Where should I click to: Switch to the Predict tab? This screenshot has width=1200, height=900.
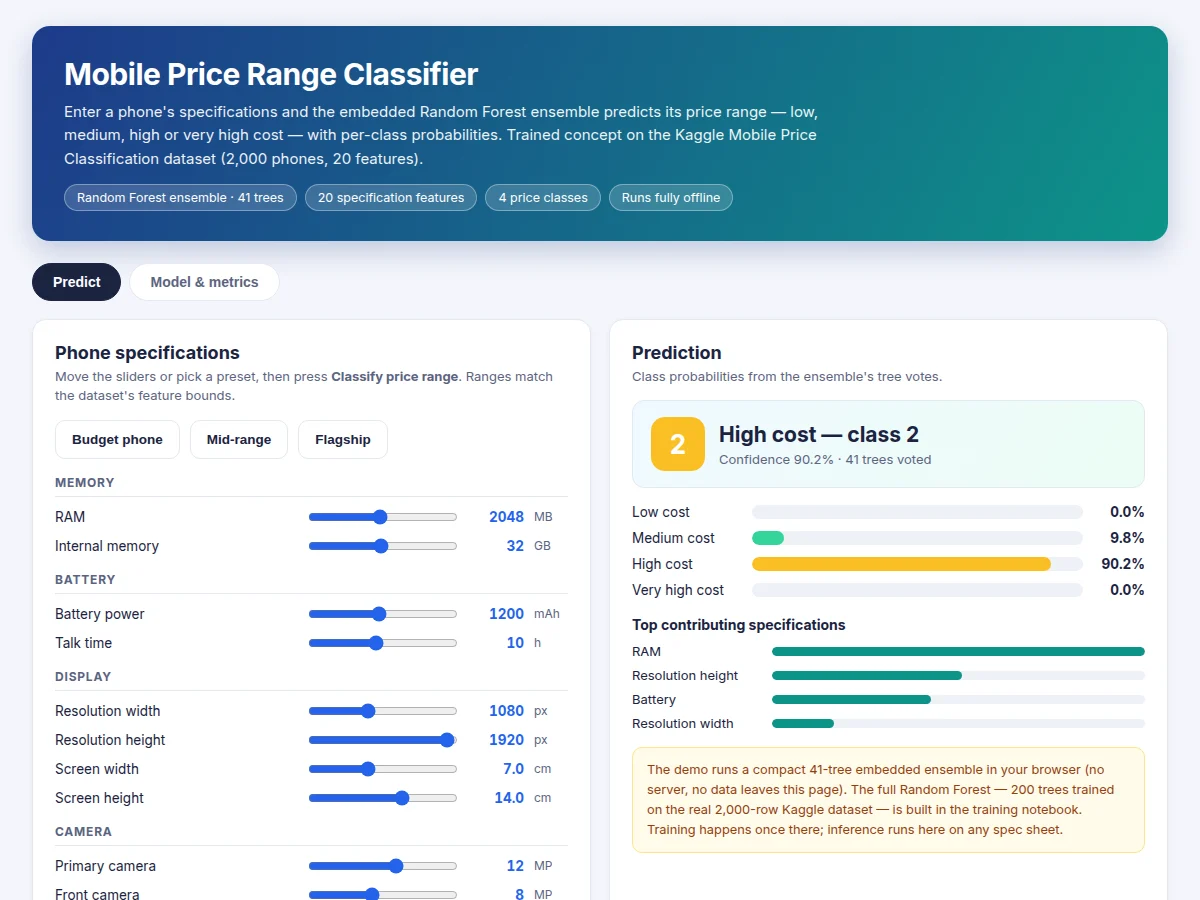coord(76,282)
